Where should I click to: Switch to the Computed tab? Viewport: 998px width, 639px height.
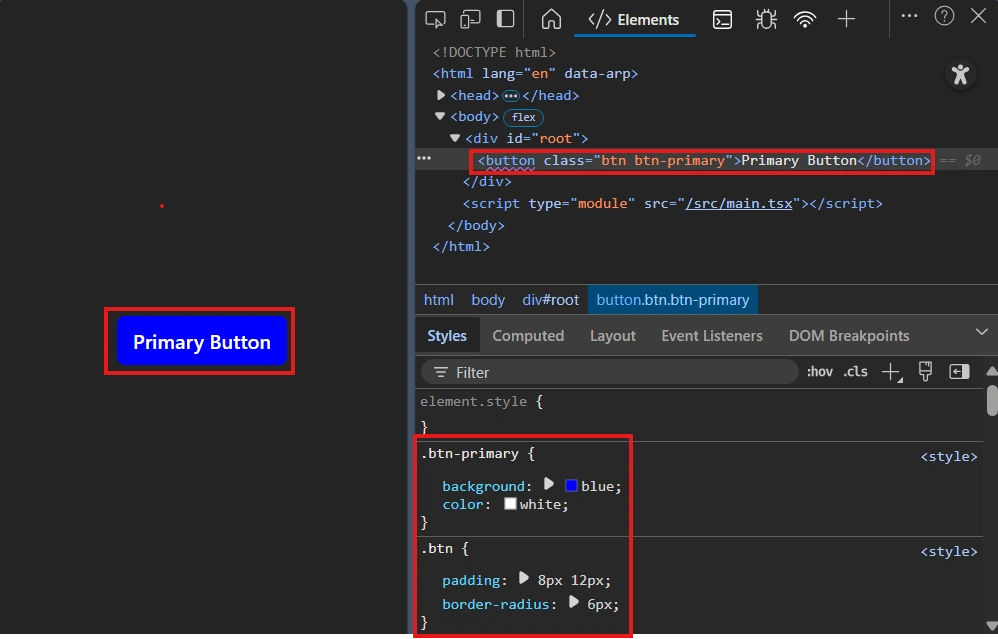pos(528,336)
